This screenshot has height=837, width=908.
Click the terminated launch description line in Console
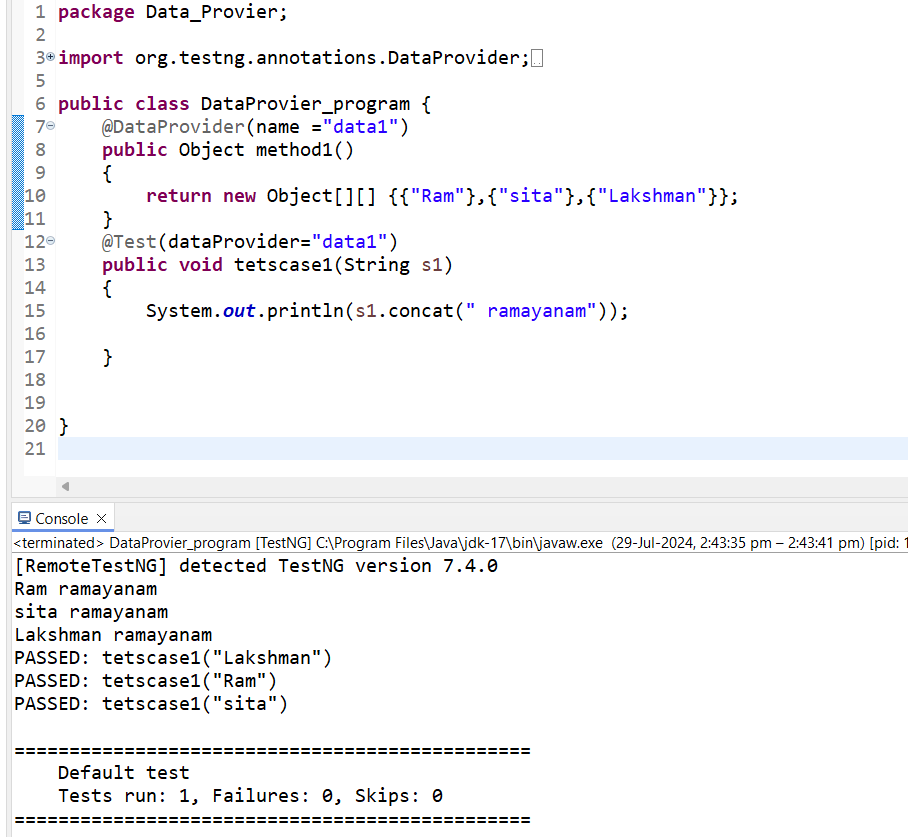point(460,543)
